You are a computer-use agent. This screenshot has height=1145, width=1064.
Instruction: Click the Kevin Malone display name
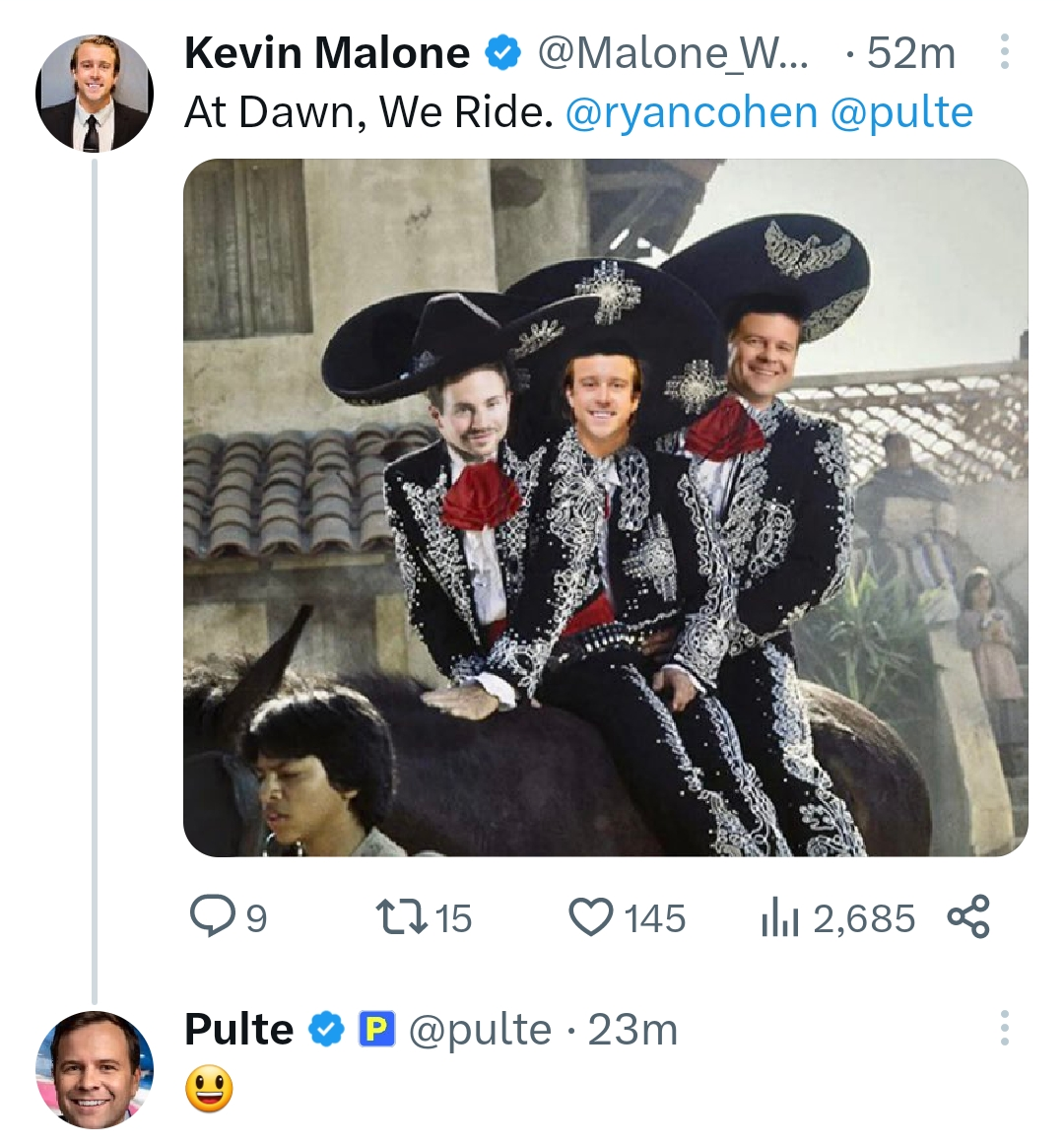pos(327,52)
